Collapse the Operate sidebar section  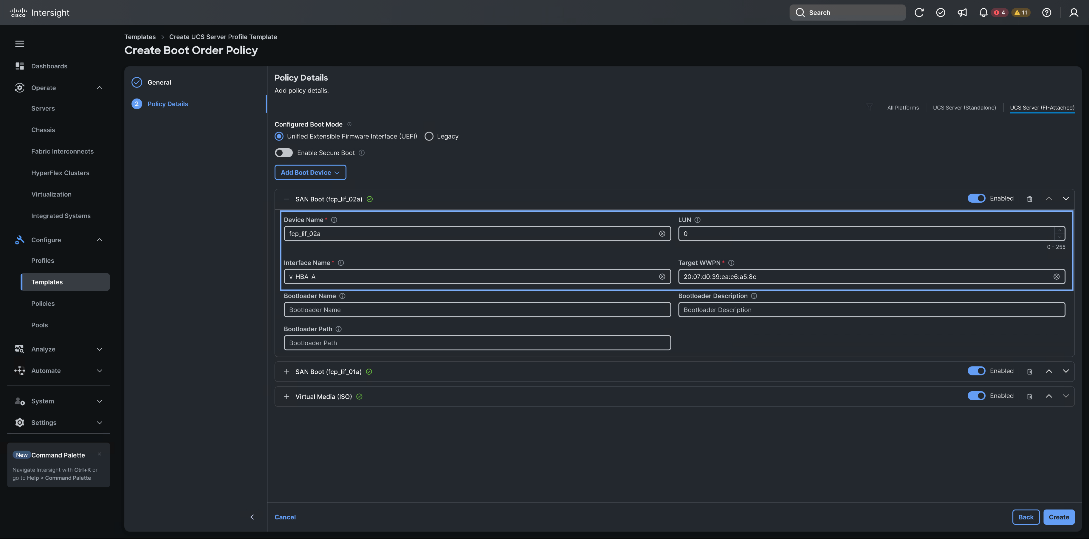(x=99, y=88)
